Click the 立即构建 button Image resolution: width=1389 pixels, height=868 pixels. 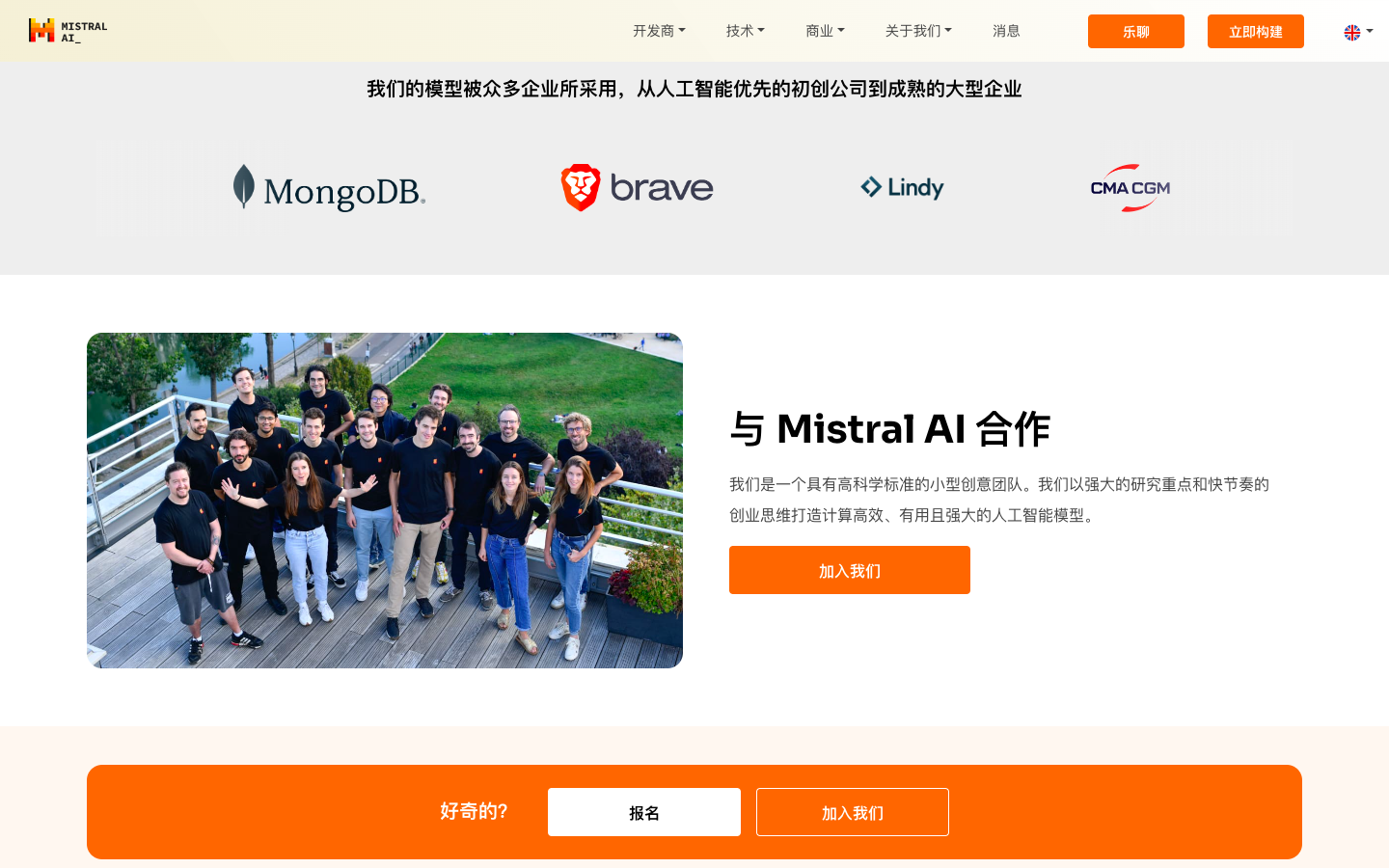click(1256, 31)
